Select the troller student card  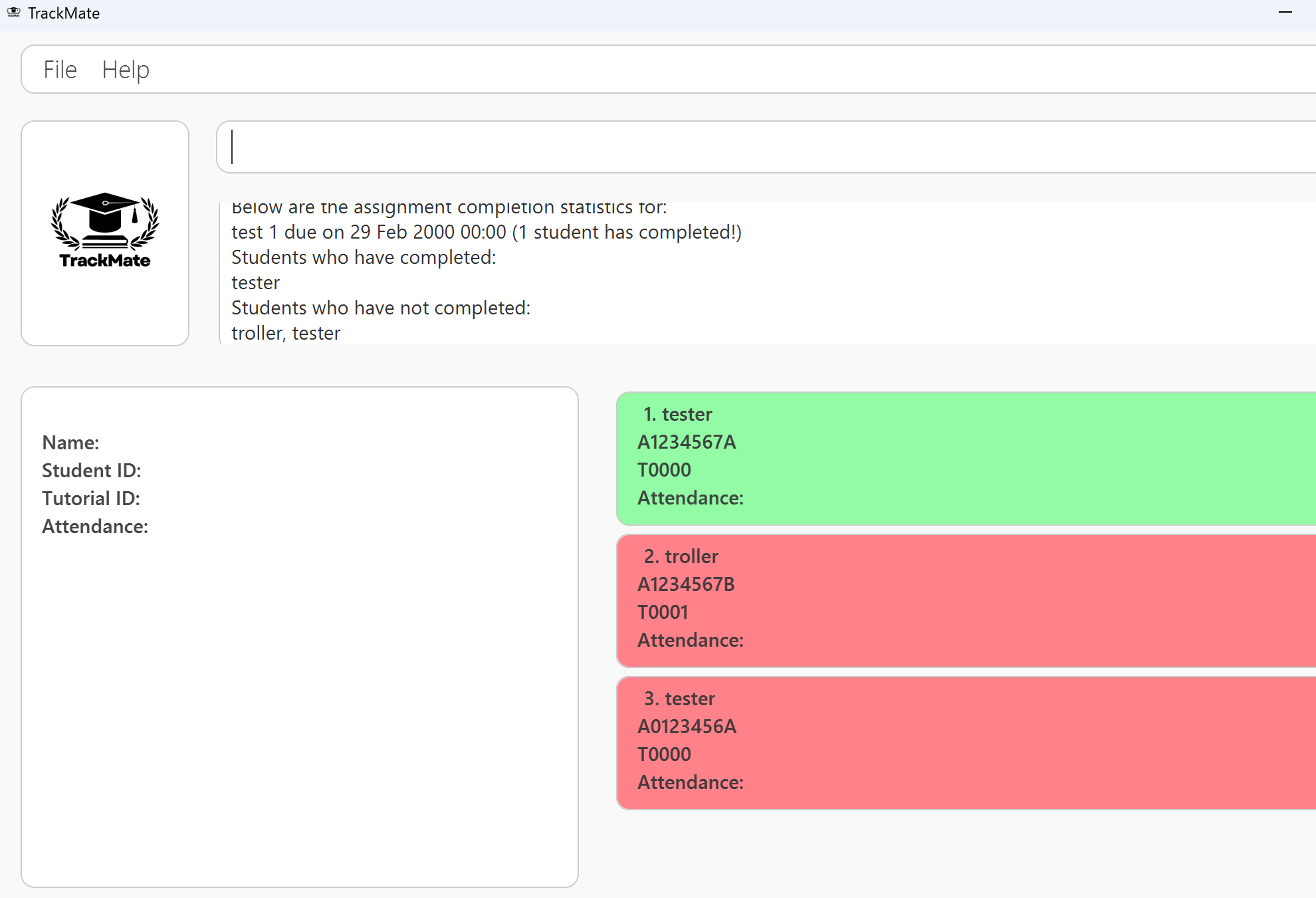964,600
